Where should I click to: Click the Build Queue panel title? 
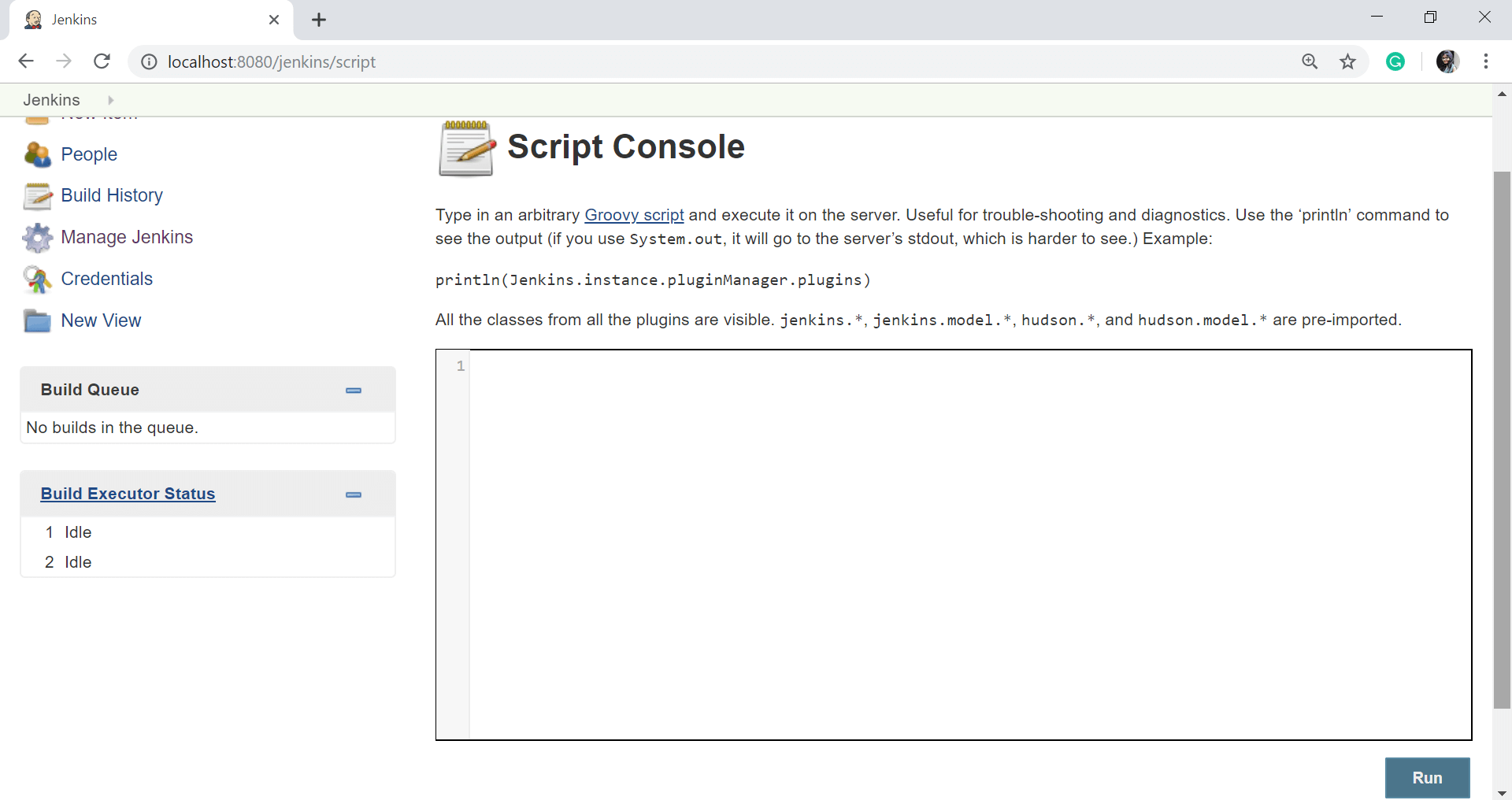90,390
